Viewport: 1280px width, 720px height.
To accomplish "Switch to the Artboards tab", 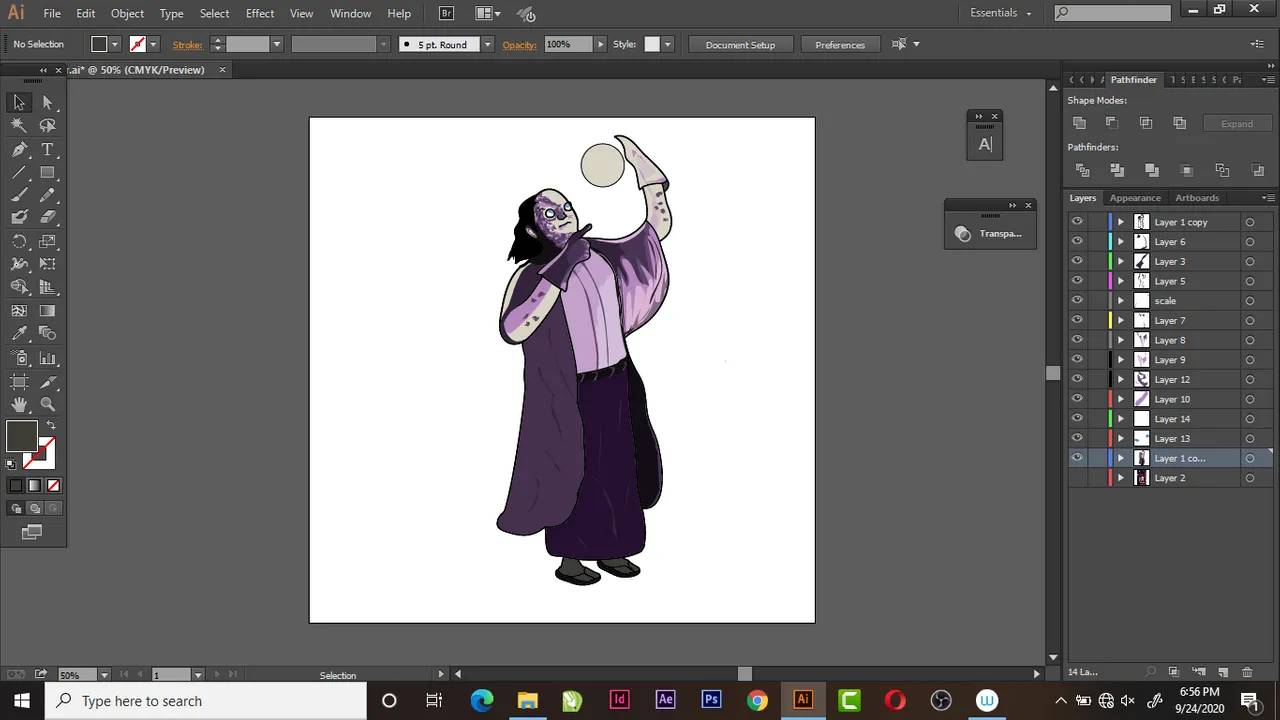I will pyautogui.click(x=1197, y=198).
